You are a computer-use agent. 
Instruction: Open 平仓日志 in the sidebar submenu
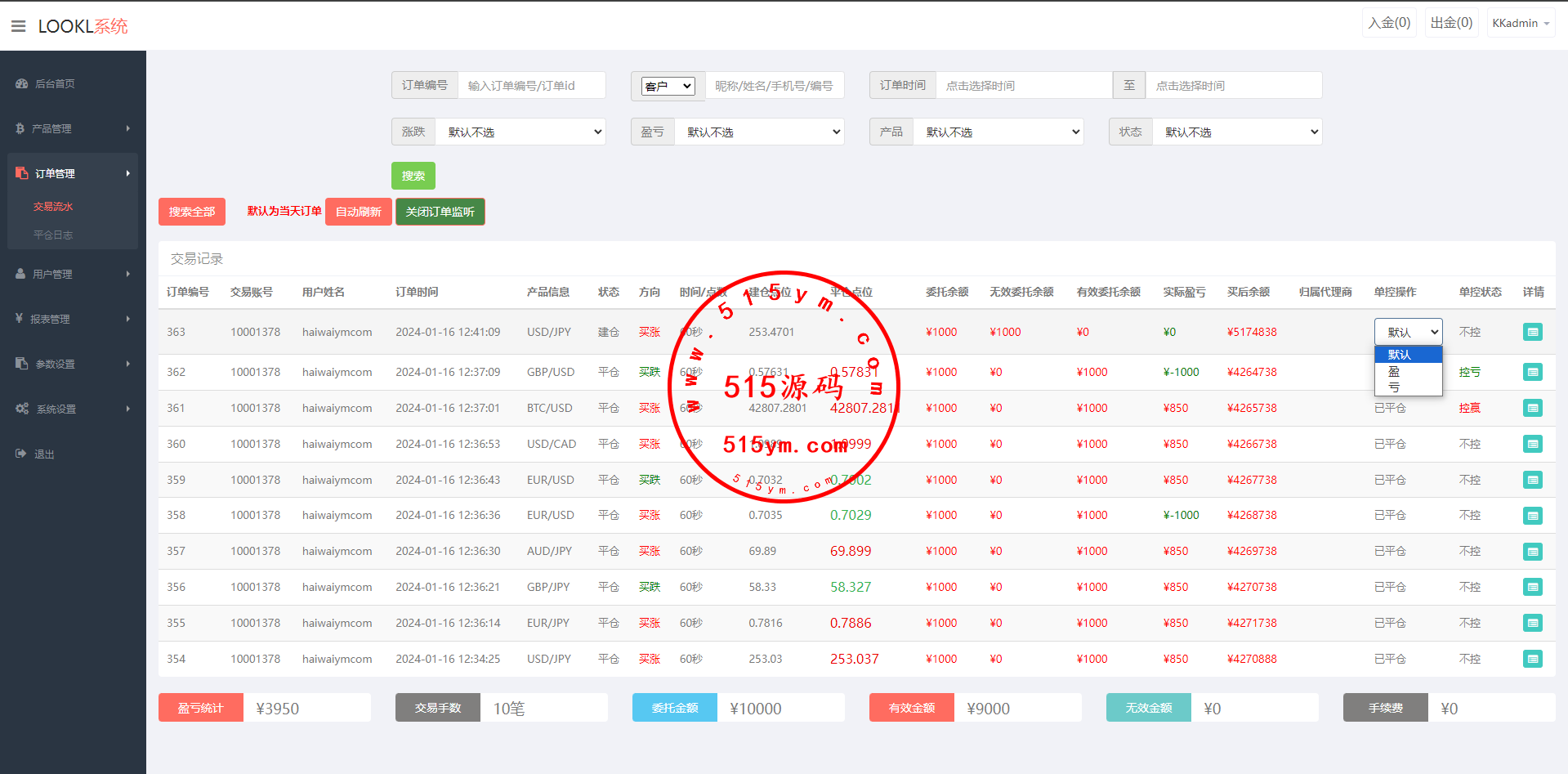[x=53, y=235]
